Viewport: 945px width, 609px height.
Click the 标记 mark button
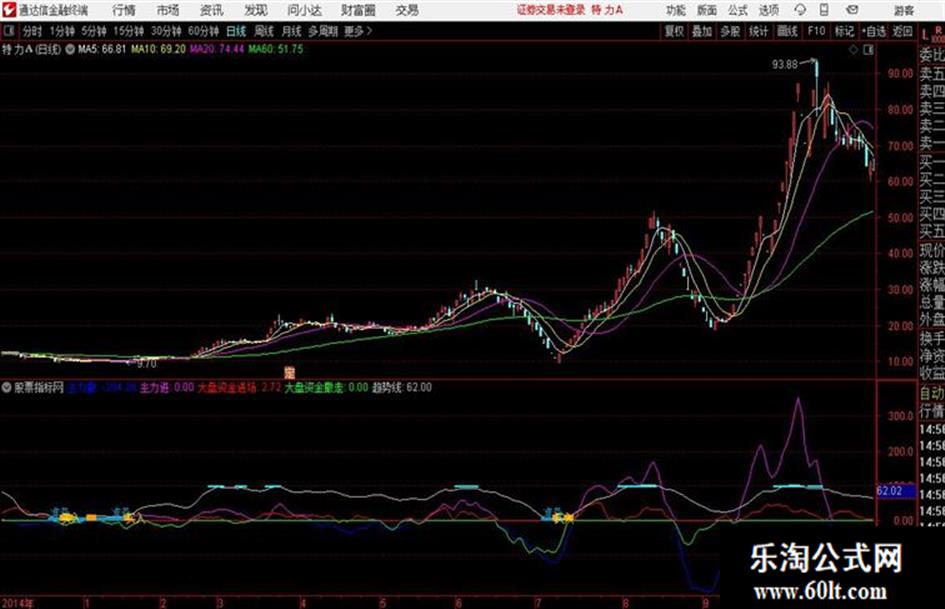click(x=844, y=31)
